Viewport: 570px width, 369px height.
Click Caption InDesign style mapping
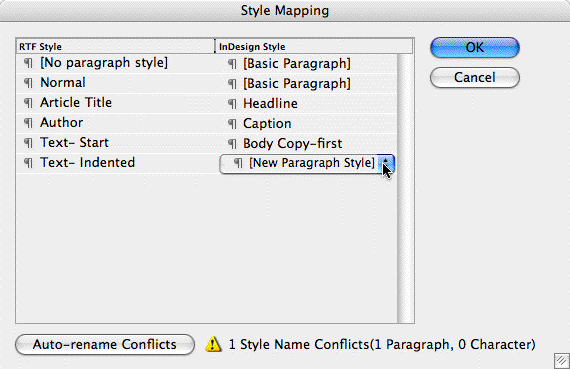(x=267, y=124)
